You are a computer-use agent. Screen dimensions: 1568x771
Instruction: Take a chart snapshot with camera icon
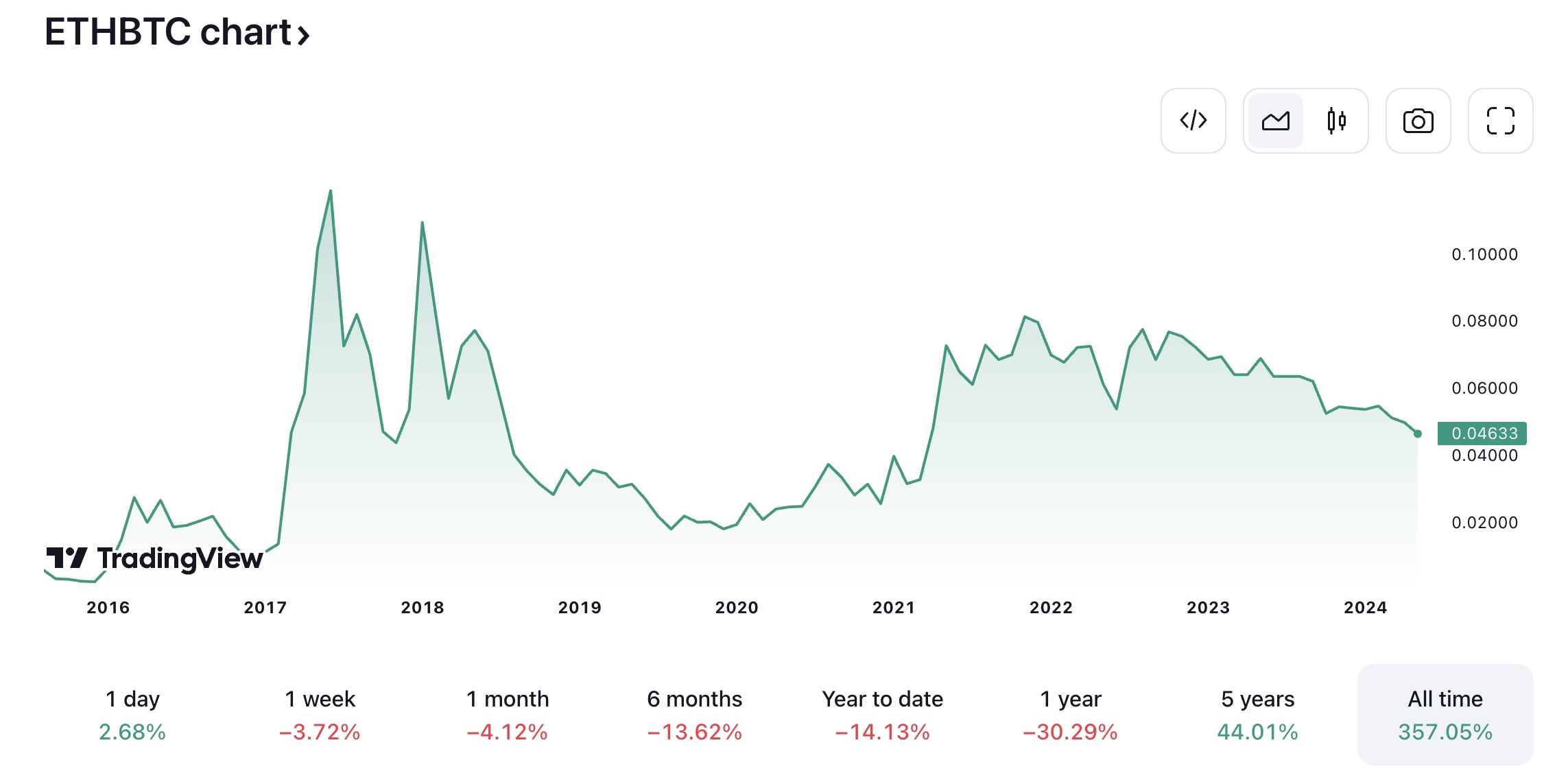point(1418,121)
